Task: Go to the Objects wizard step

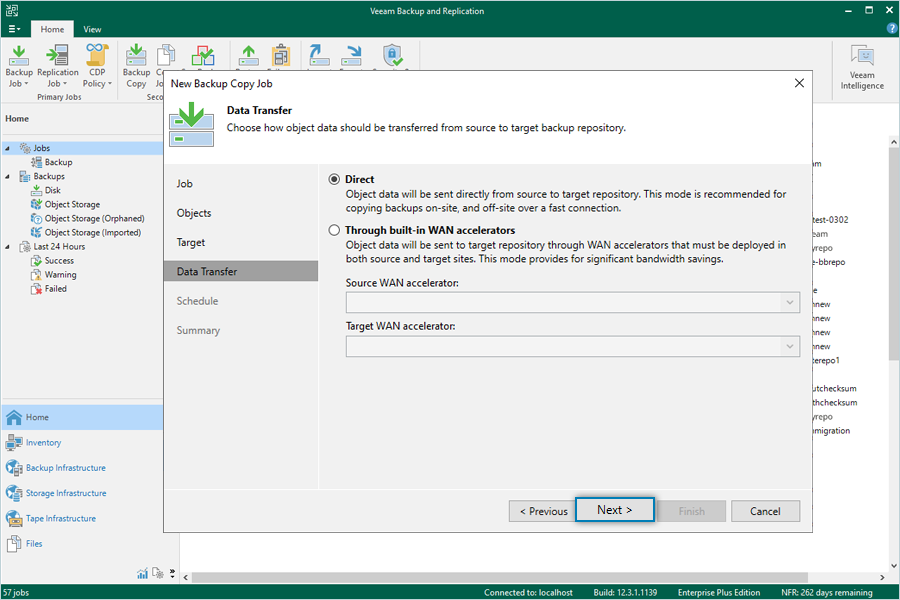Action: [194, 213]
